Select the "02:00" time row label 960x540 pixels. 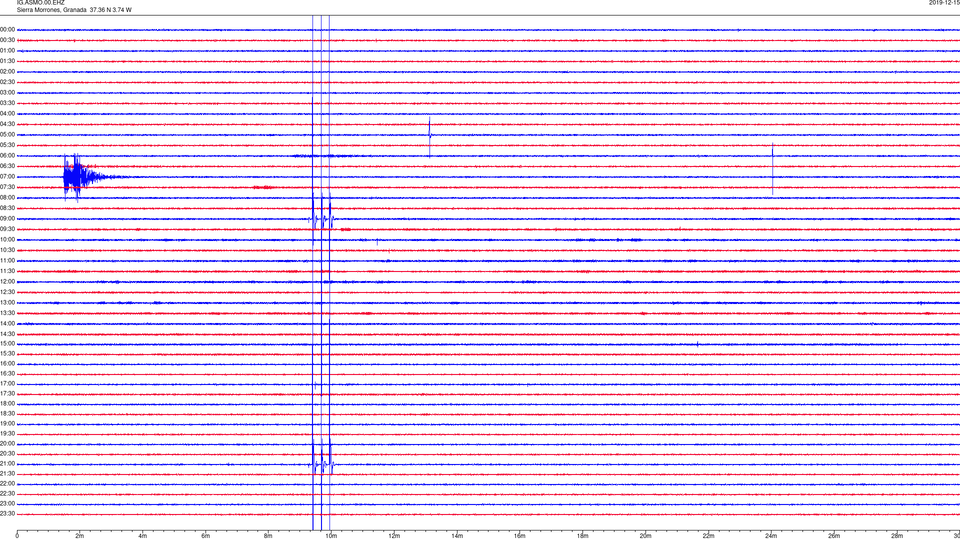pos(7,72)
